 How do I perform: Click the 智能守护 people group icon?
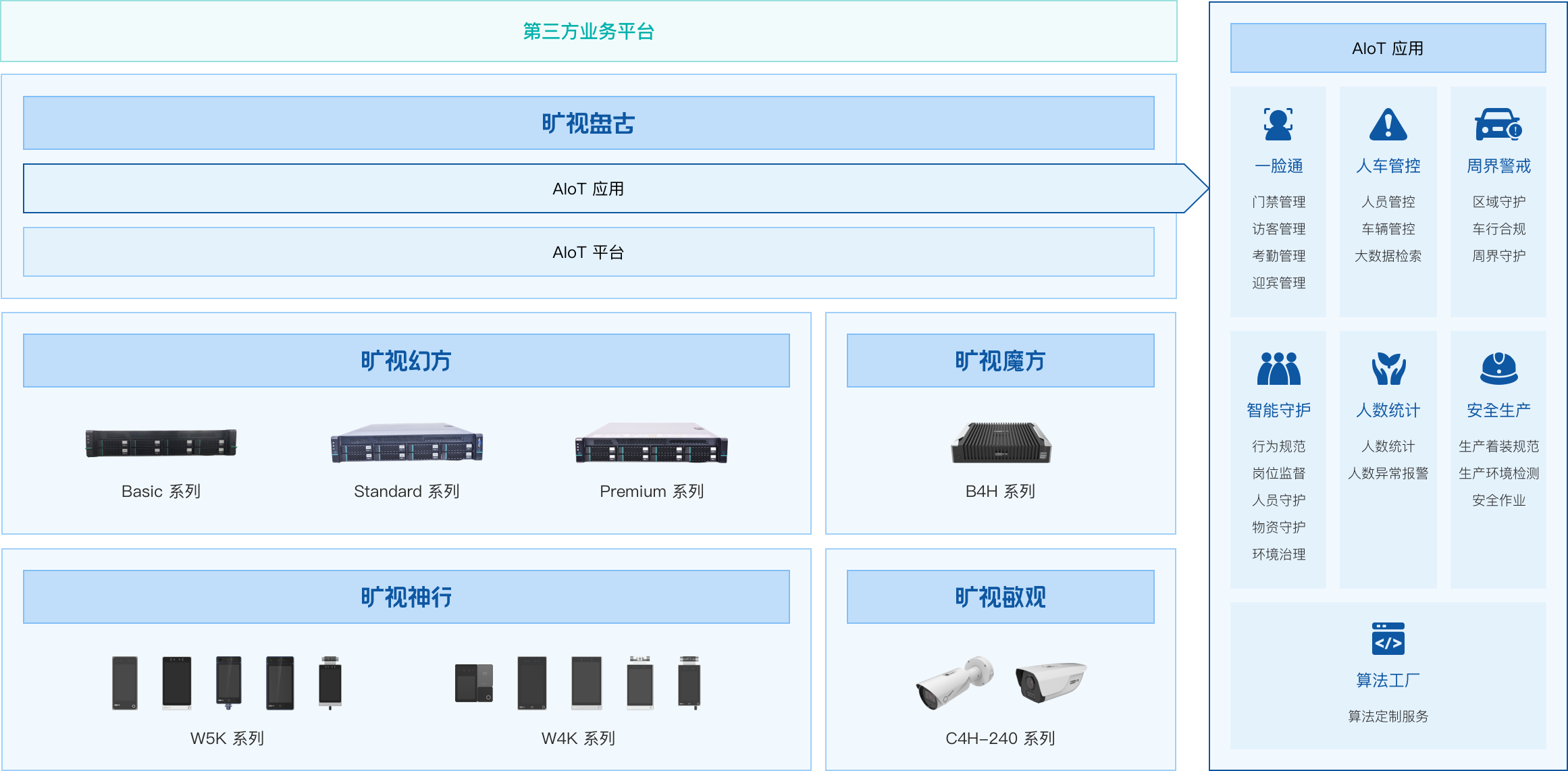(1278, 369)
